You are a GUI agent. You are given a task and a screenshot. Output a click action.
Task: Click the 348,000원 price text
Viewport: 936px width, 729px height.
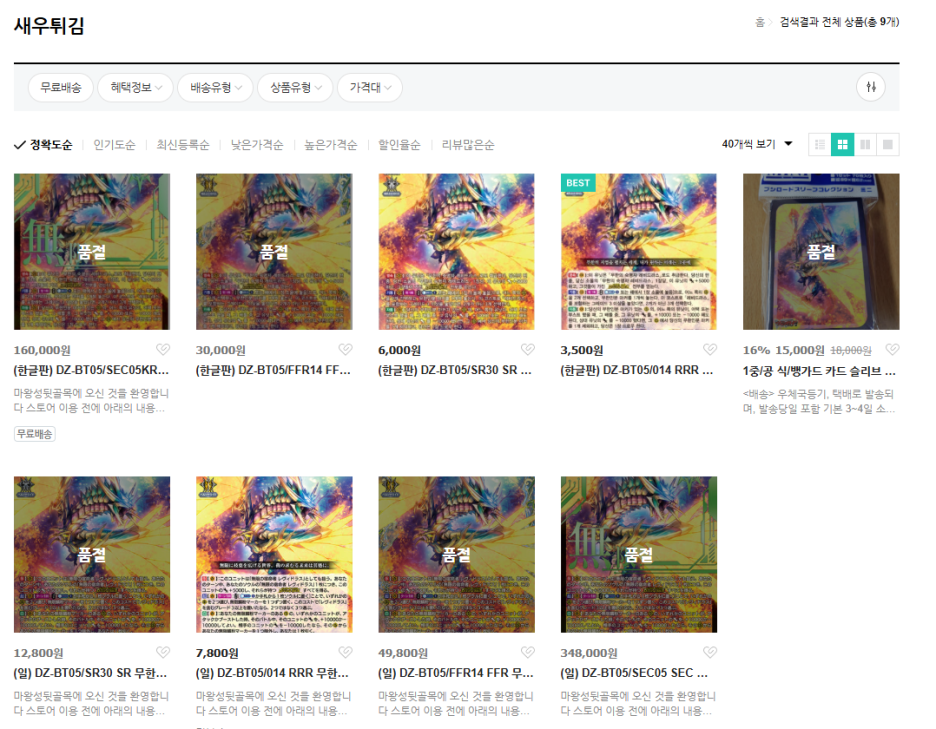coord(589,653)
